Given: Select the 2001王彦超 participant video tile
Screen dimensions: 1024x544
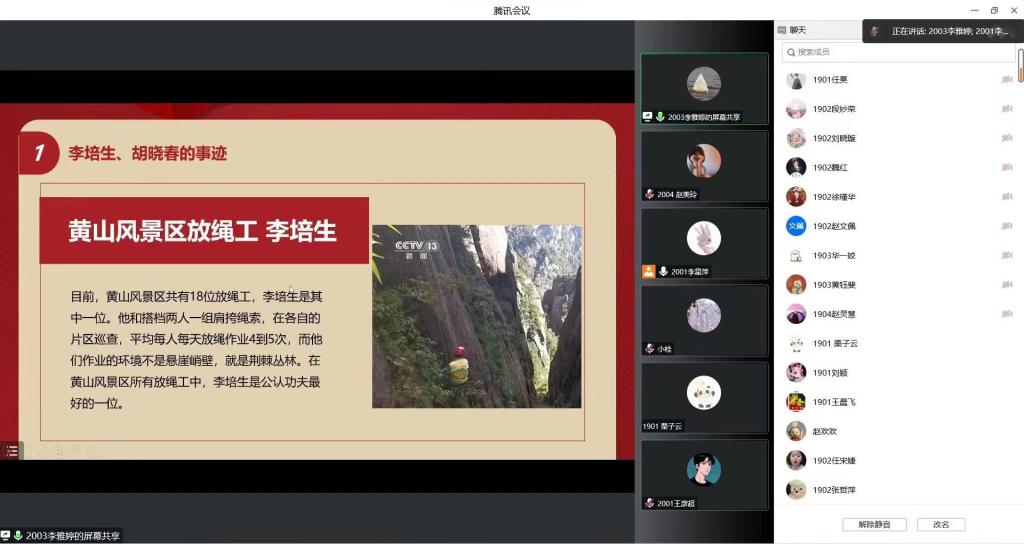Looking at the screenshot, I should (x=704, y=475).
